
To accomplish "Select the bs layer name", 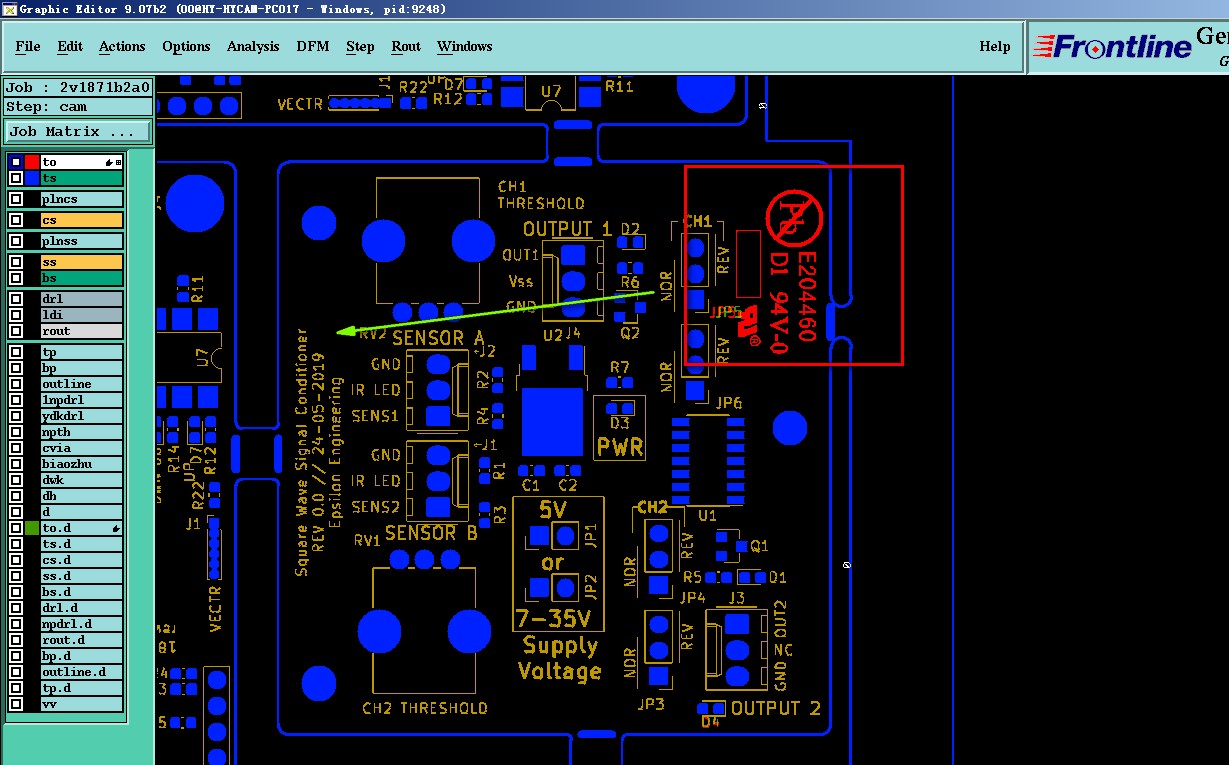I will point(82,278).
